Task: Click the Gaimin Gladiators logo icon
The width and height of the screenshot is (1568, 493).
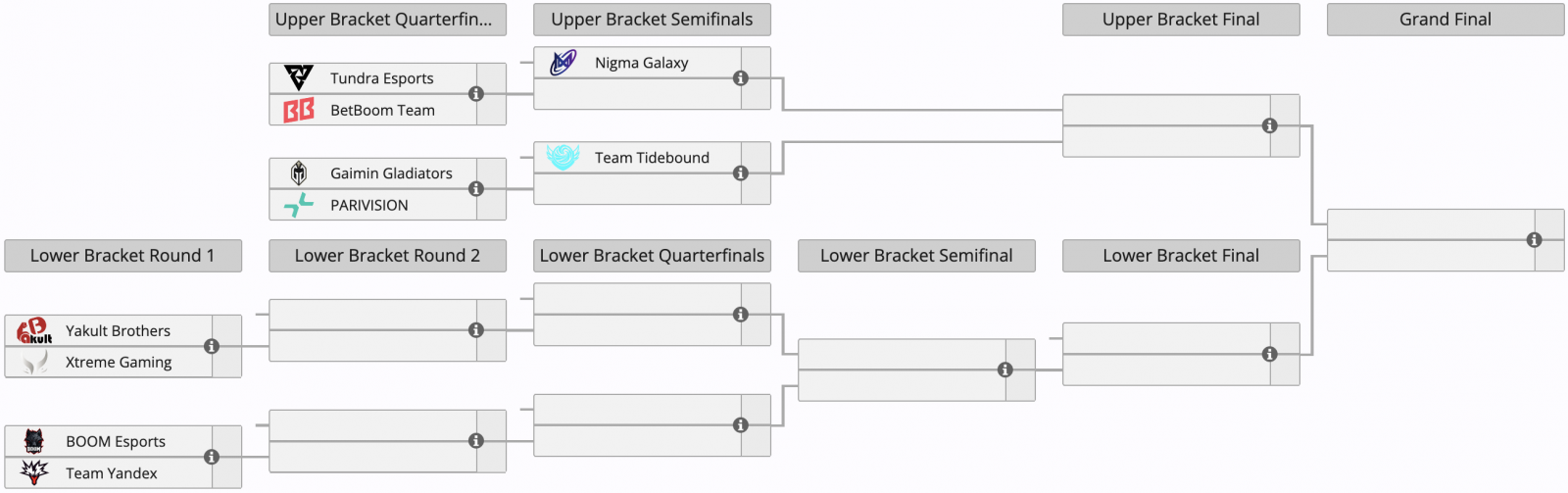Action: [x=299, y=173]
